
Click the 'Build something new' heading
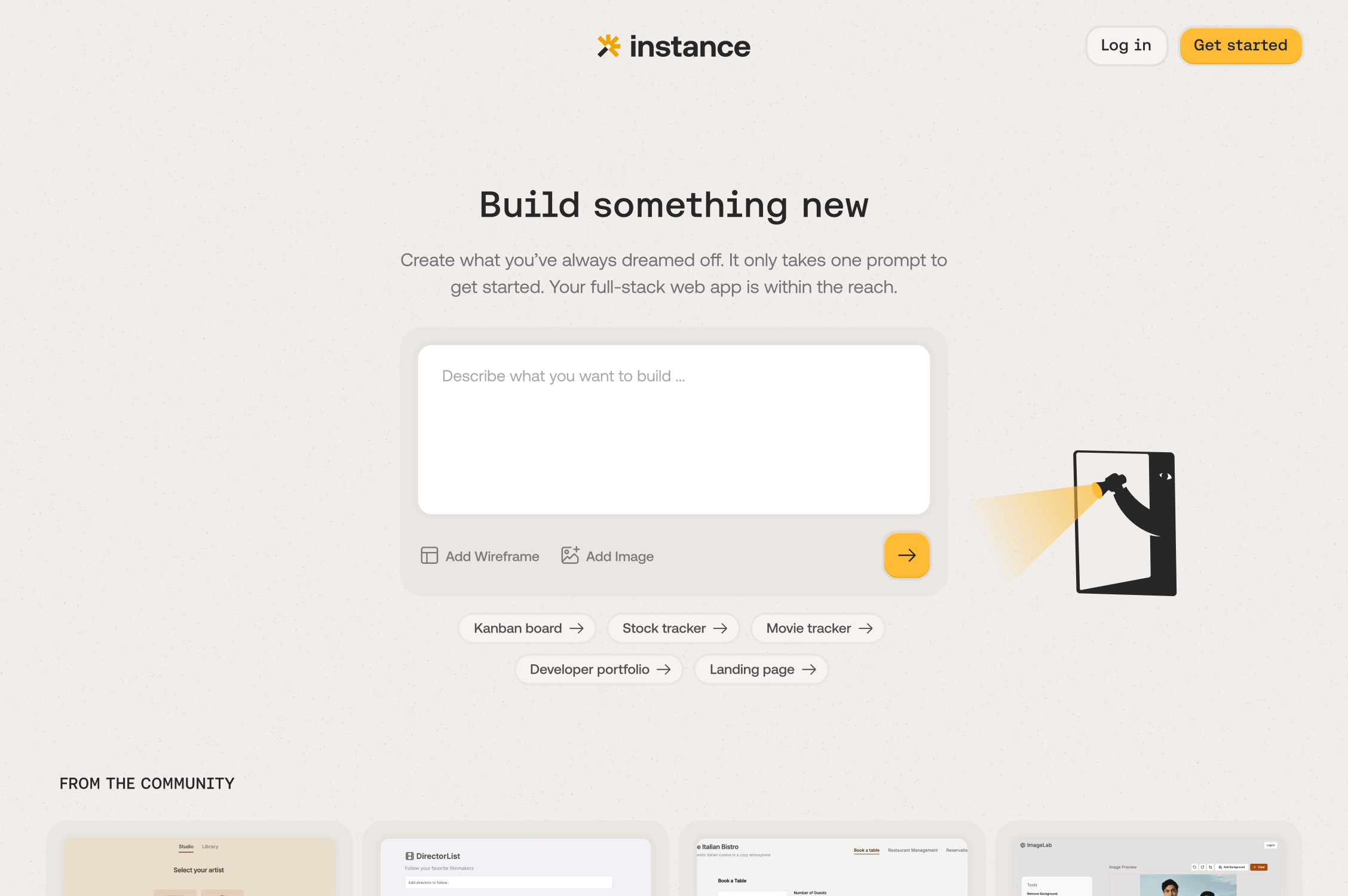click(x=674, y=205)
